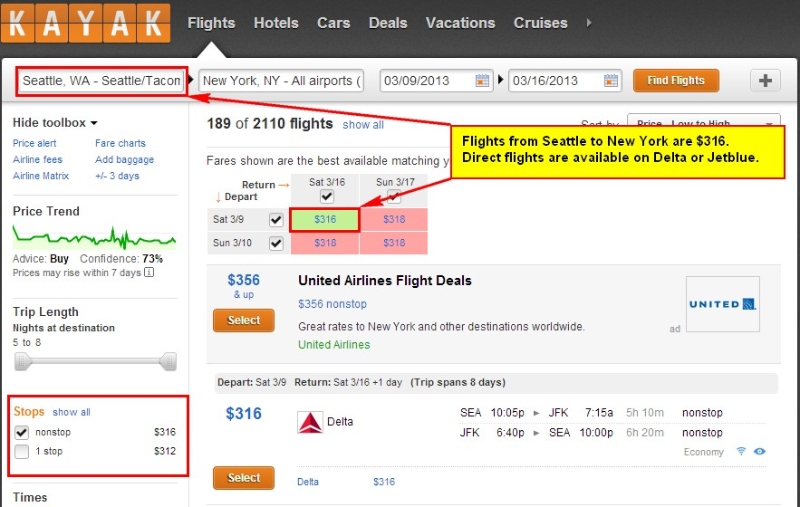Viewport: 800px width, 507px height.
Task: Click the Find Flights button
Action: pos(676,81)
